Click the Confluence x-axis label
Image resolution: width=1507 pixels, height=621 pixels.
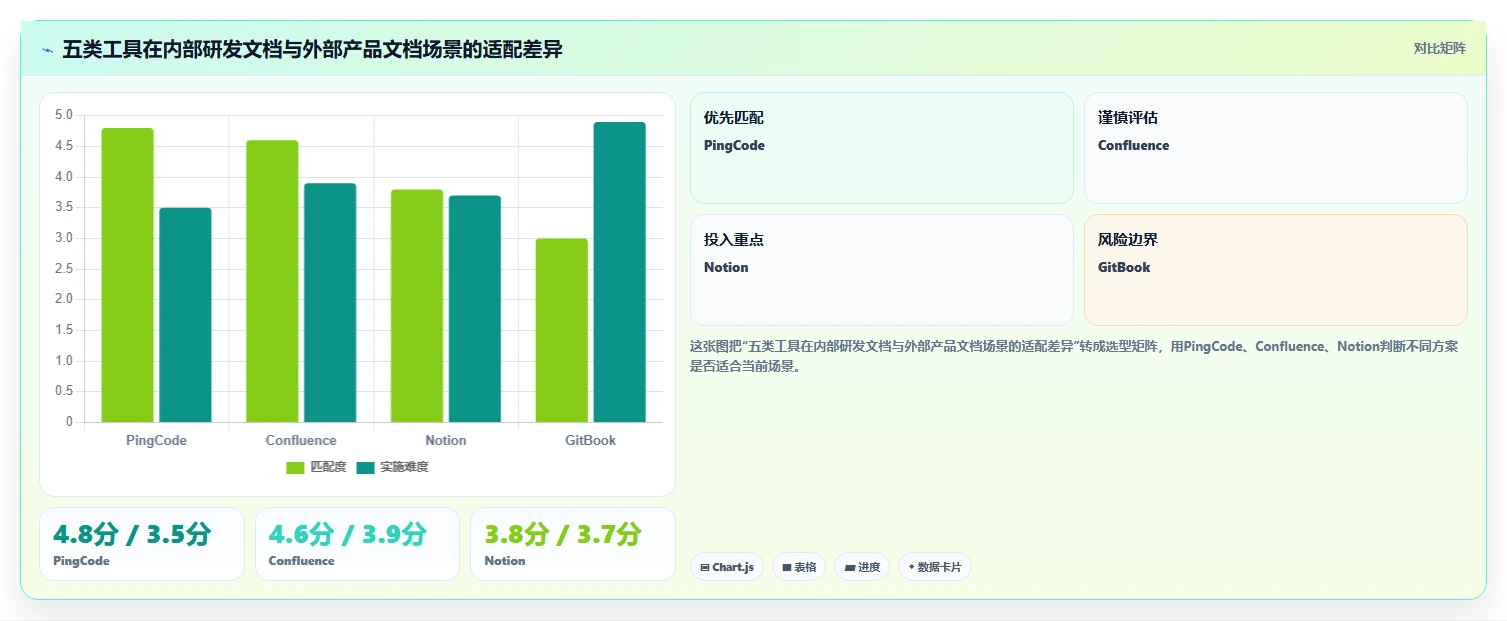tap(301, 440)
